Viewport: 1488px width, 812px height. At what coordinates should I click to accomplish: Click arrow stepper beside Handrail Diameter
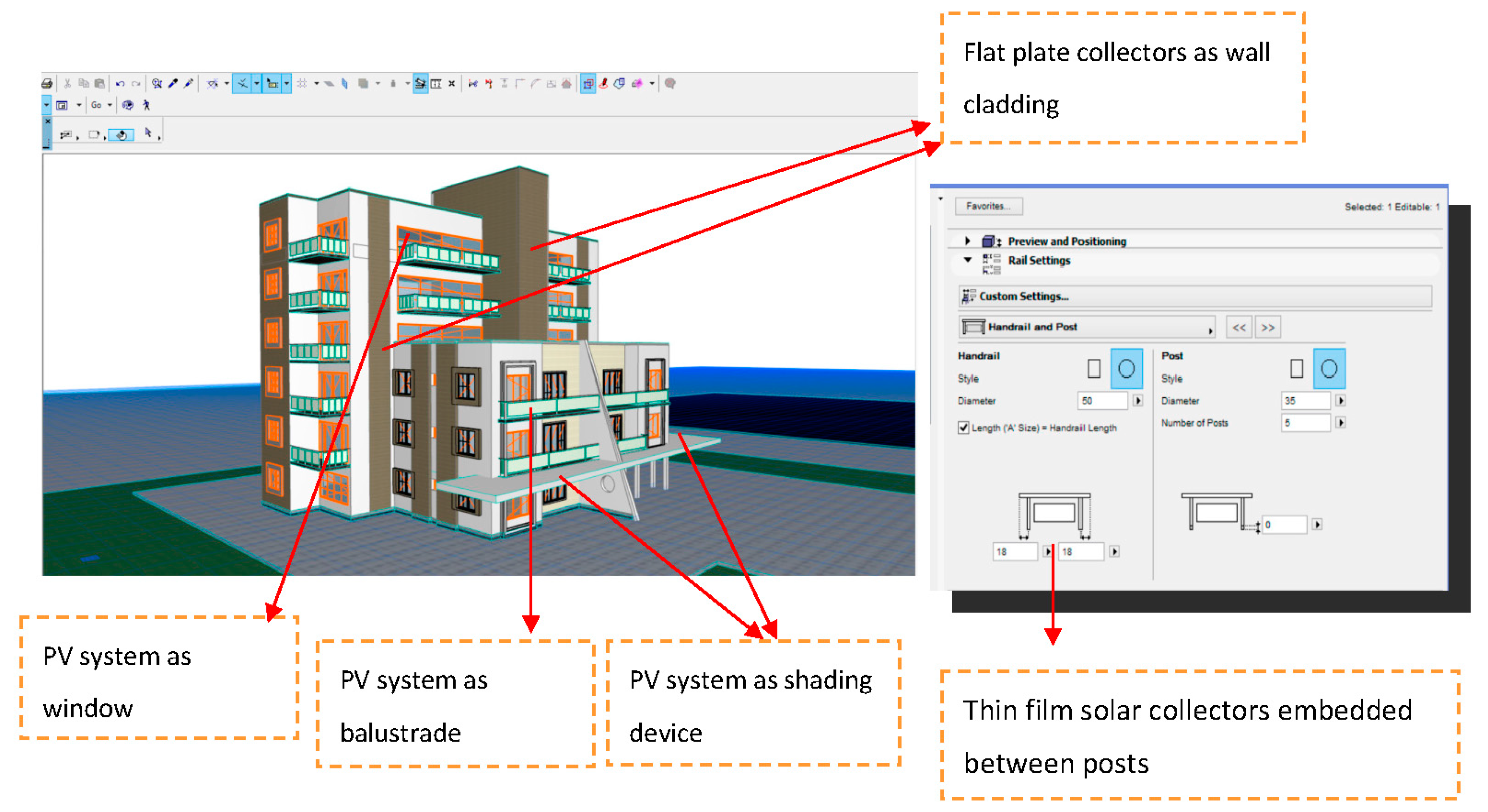point(1137,400)
